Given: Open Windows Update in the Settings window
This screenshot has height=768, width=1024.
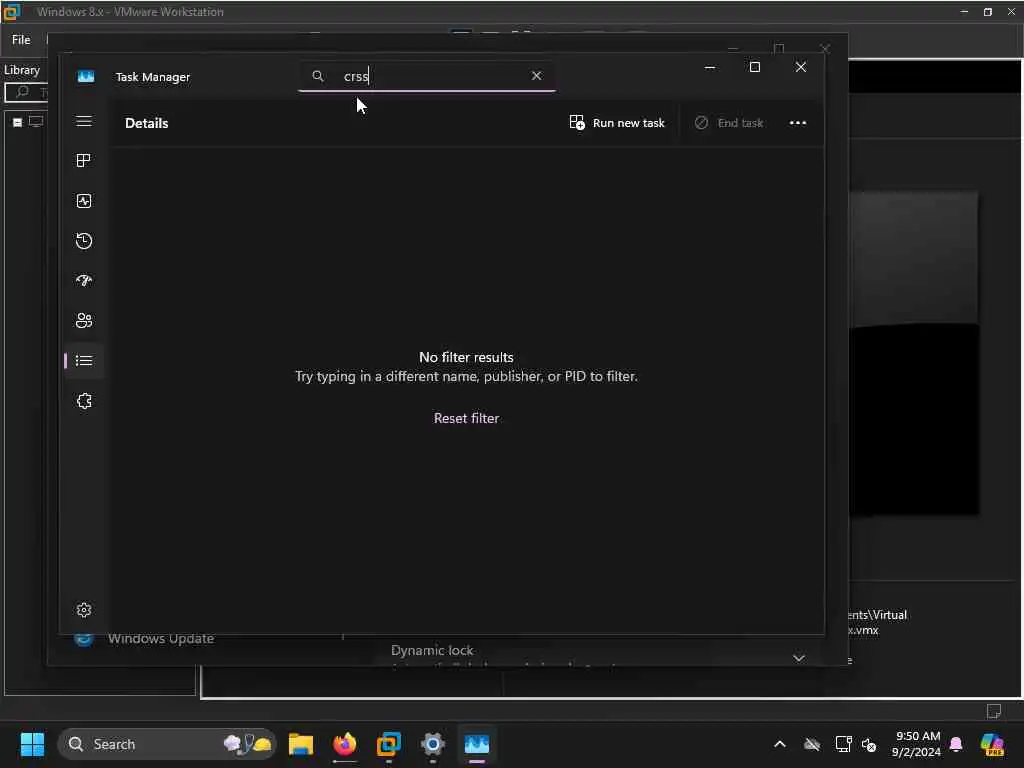Looking at the screenshot, I should click(161, 638).
